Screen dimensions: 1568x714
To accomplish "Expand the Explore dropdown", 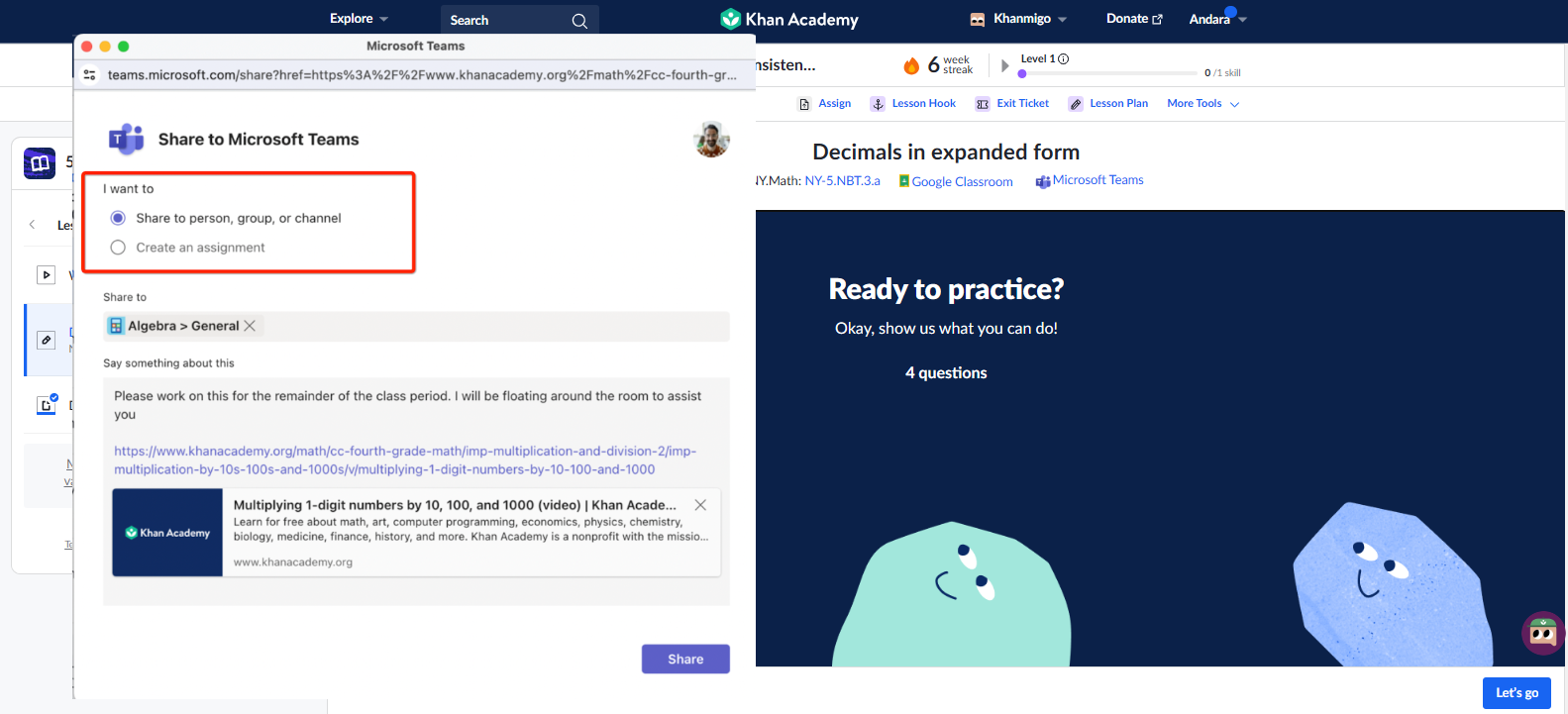I will 359,19.
